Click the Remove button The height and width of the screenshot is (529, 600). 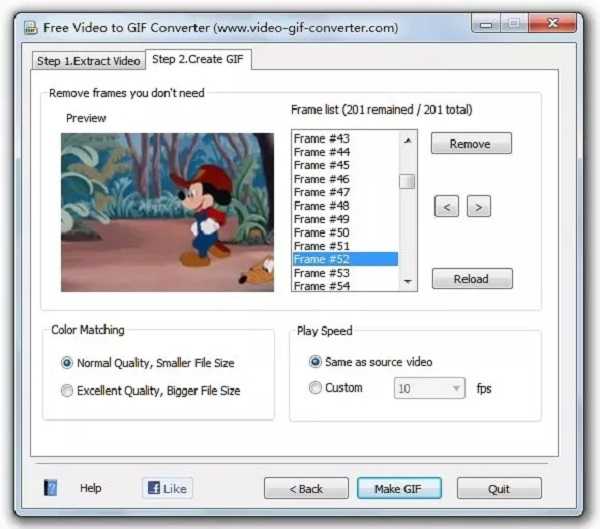click(x=471, y=144)
